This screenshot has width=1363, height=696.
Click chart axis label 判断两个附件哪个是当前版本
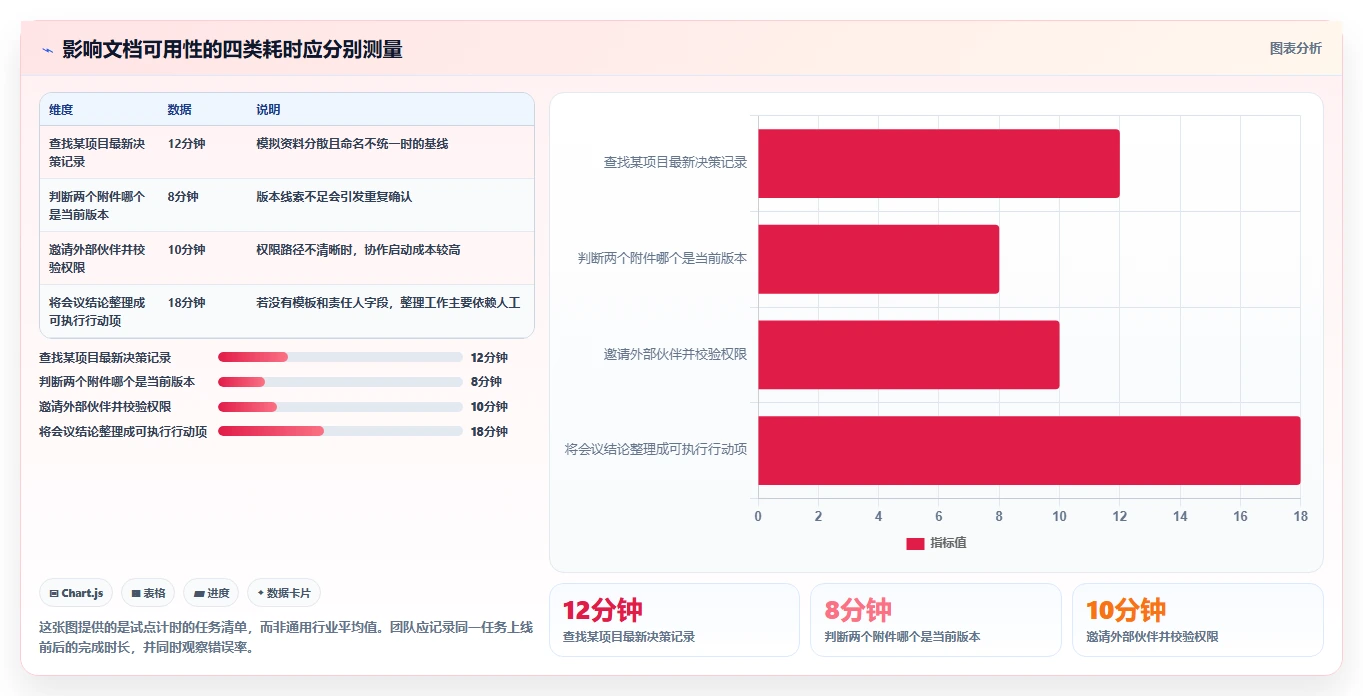tap(662, 258)
